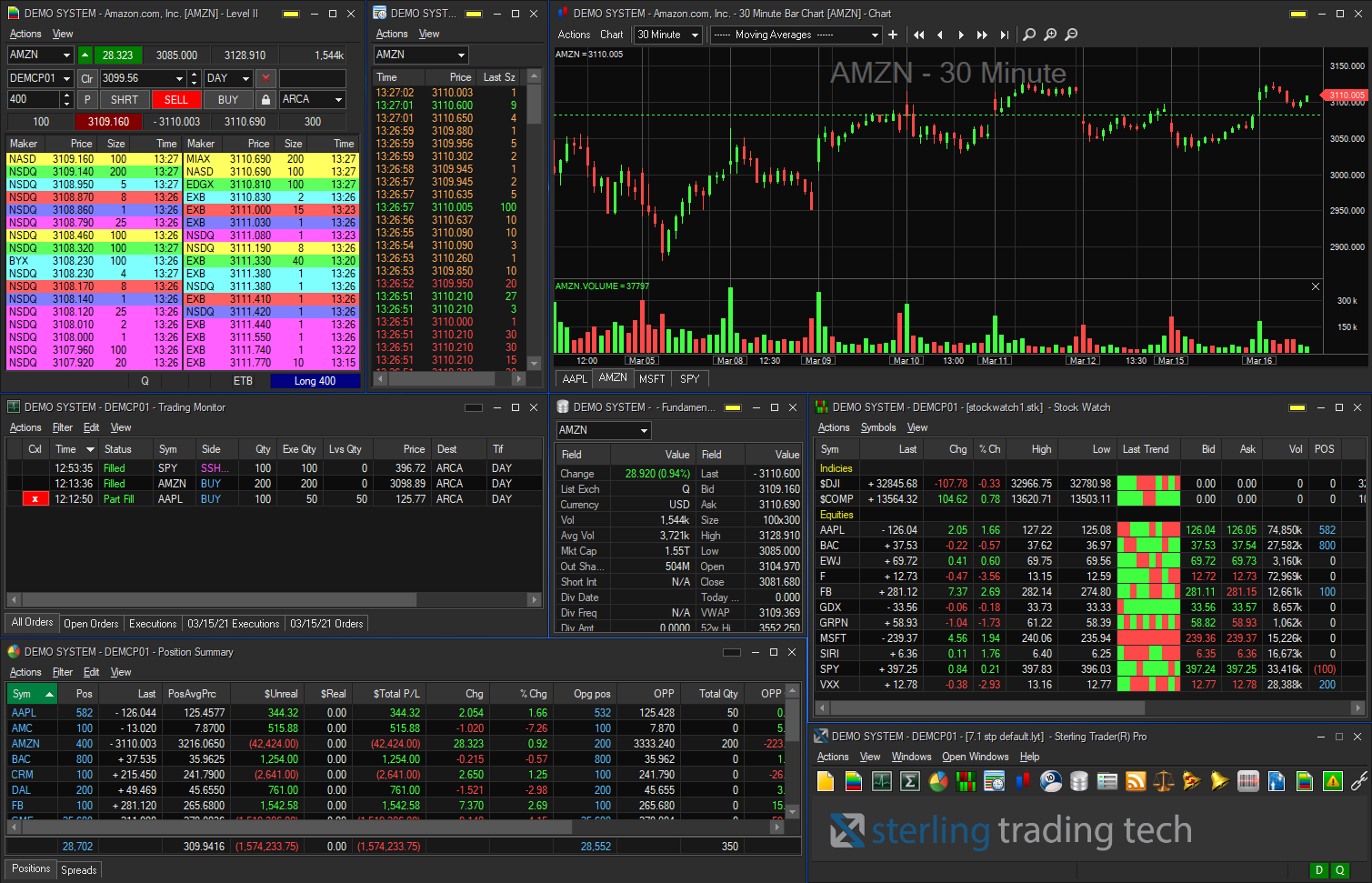This screenshot has height=883, width=1372.
Task: Open the Actions menu in the Trading Monitor window
Action: coord(25,427)
